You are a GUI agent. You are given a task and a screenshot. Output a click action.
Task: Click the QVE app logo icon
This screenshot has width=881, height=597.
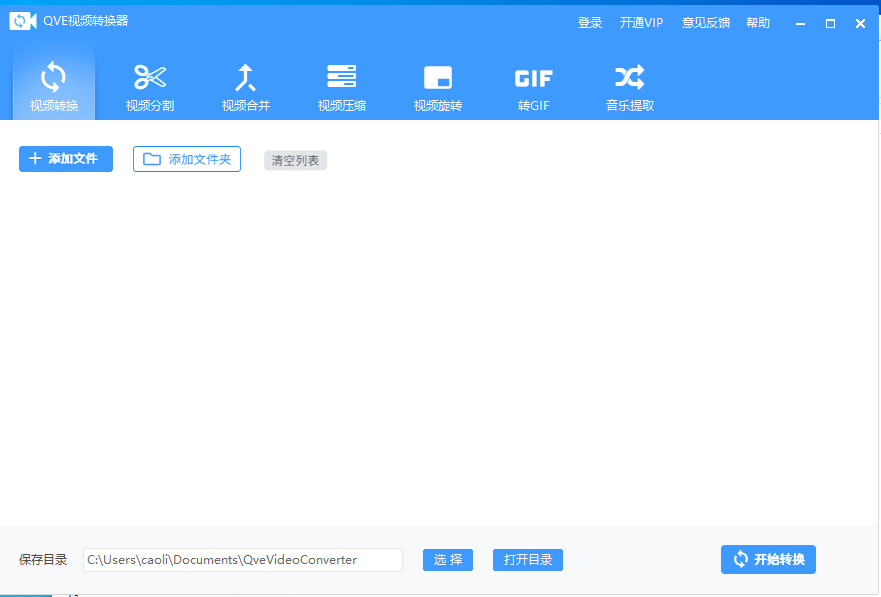pos(23,21)
